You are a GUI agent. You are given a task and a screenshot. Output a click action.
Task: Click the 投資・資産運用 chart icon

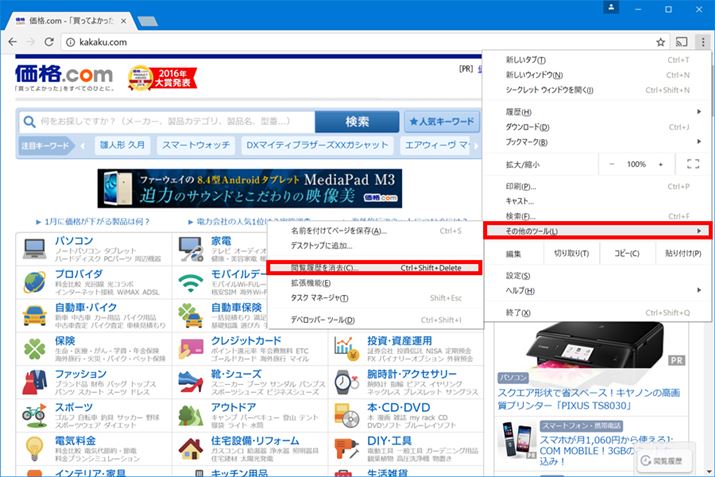tap(347, 349)
